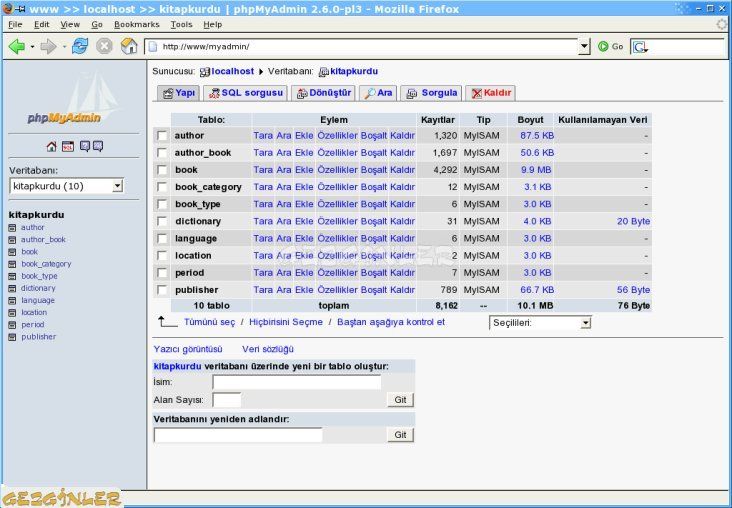Tick the language table checkbox
The image size is (732, 508).
(x=162, y=239)
